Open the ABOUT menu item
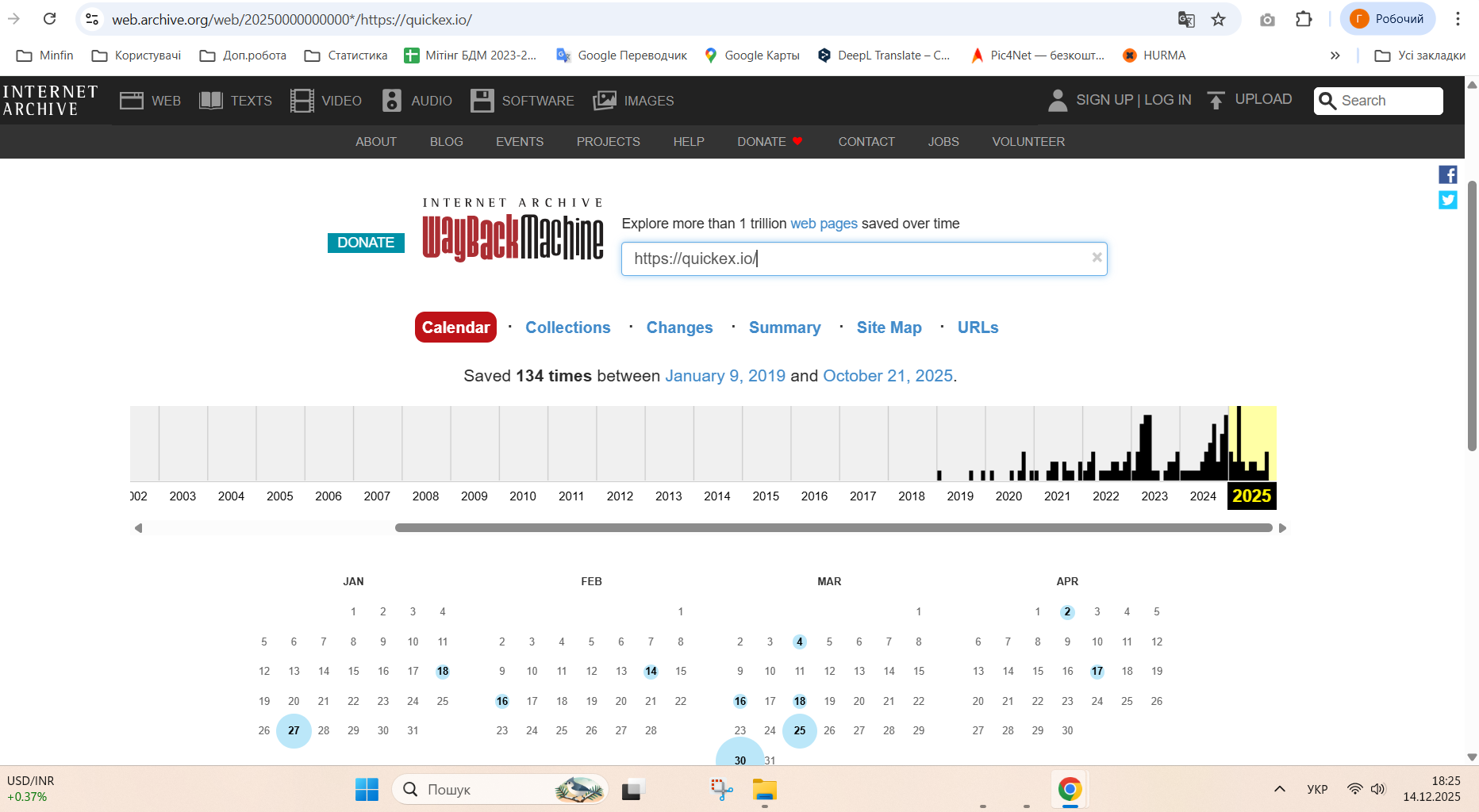 376,142
